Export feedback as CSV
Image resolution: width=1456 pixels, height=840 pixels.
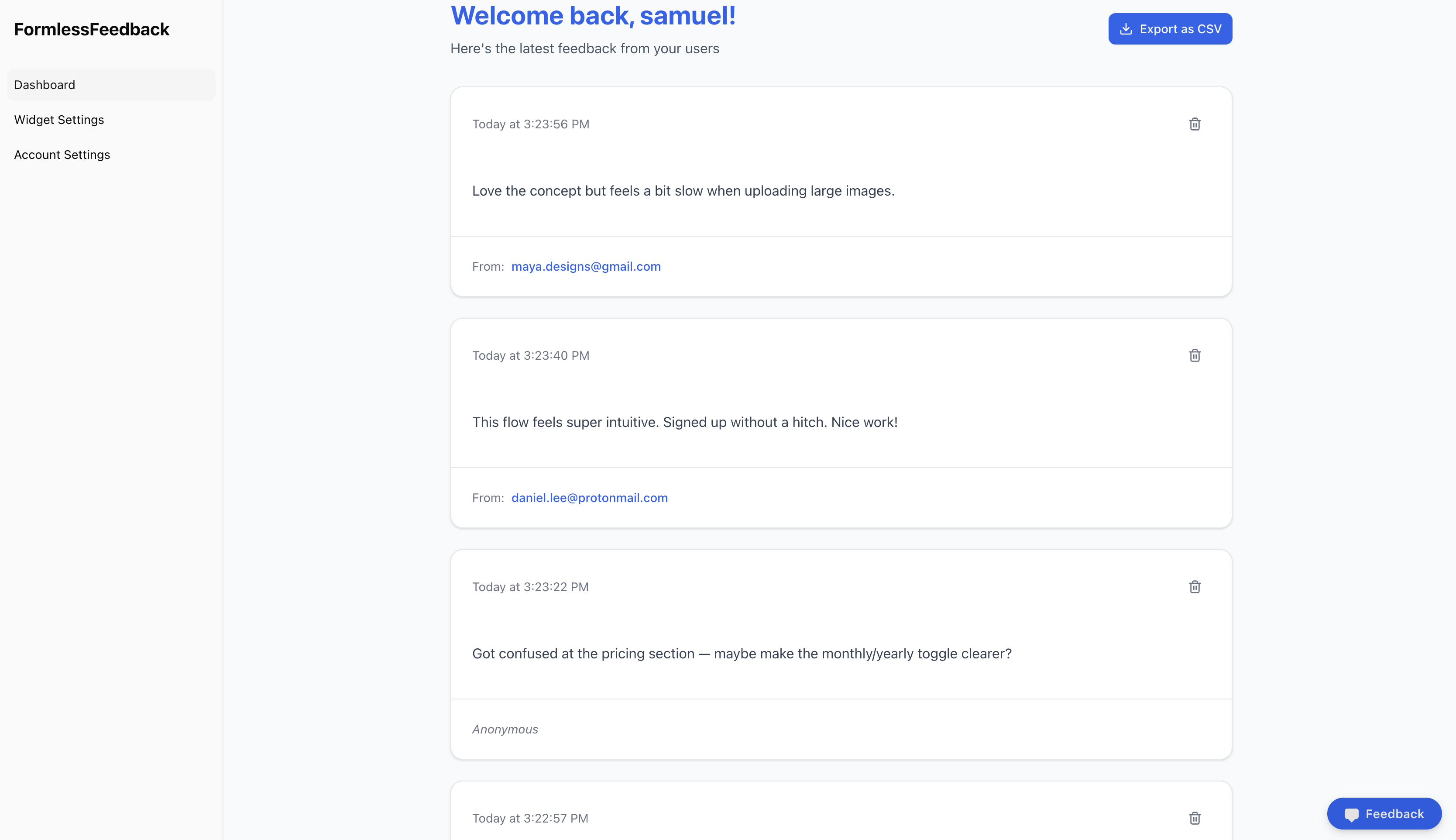tap(1170, 29)
